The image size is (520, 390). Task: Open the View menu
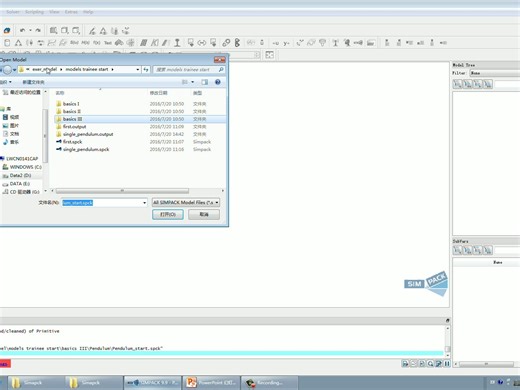click(x=54, y=12)
